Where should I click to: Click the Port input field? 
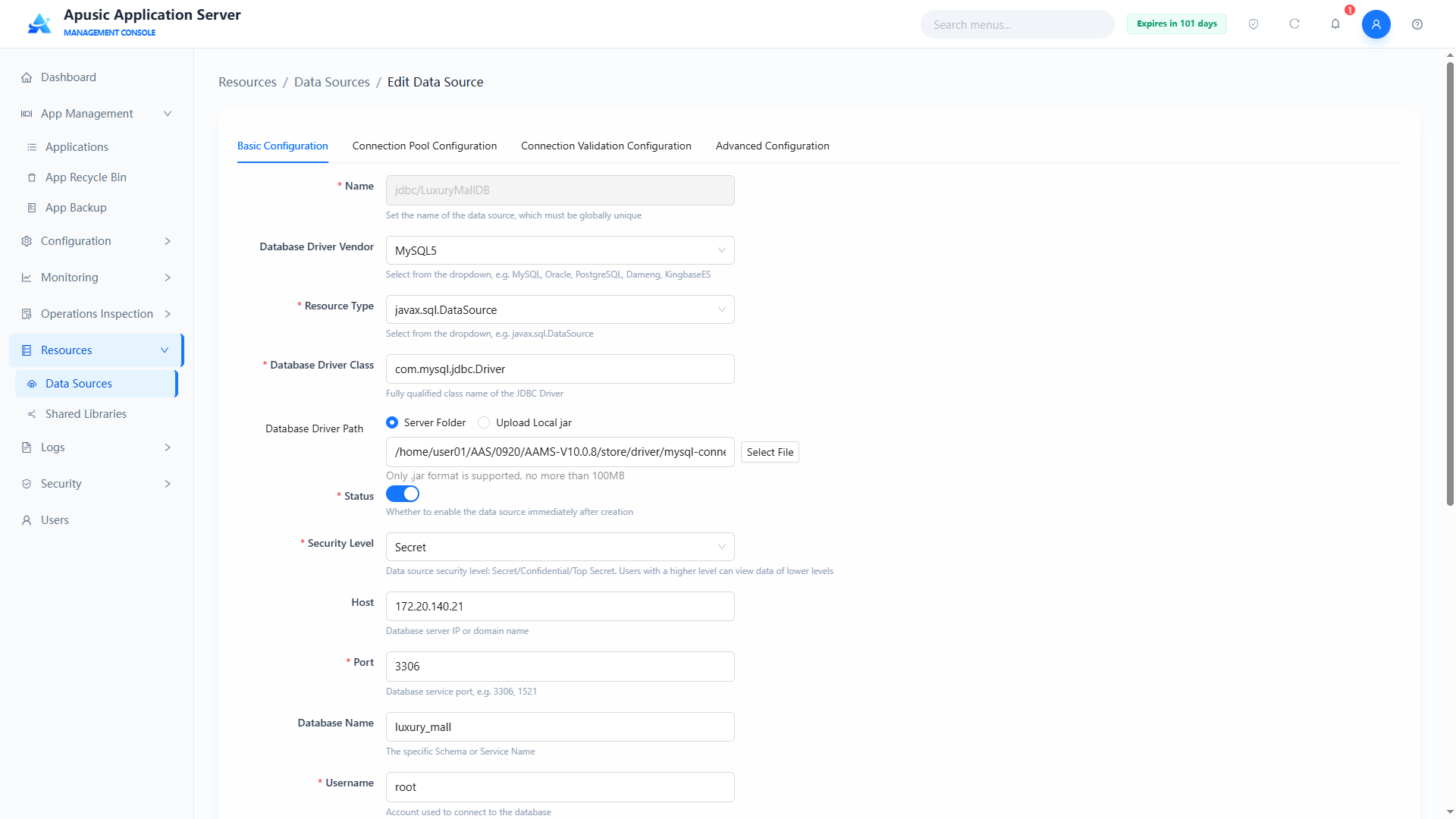click(x=560, y=666)
